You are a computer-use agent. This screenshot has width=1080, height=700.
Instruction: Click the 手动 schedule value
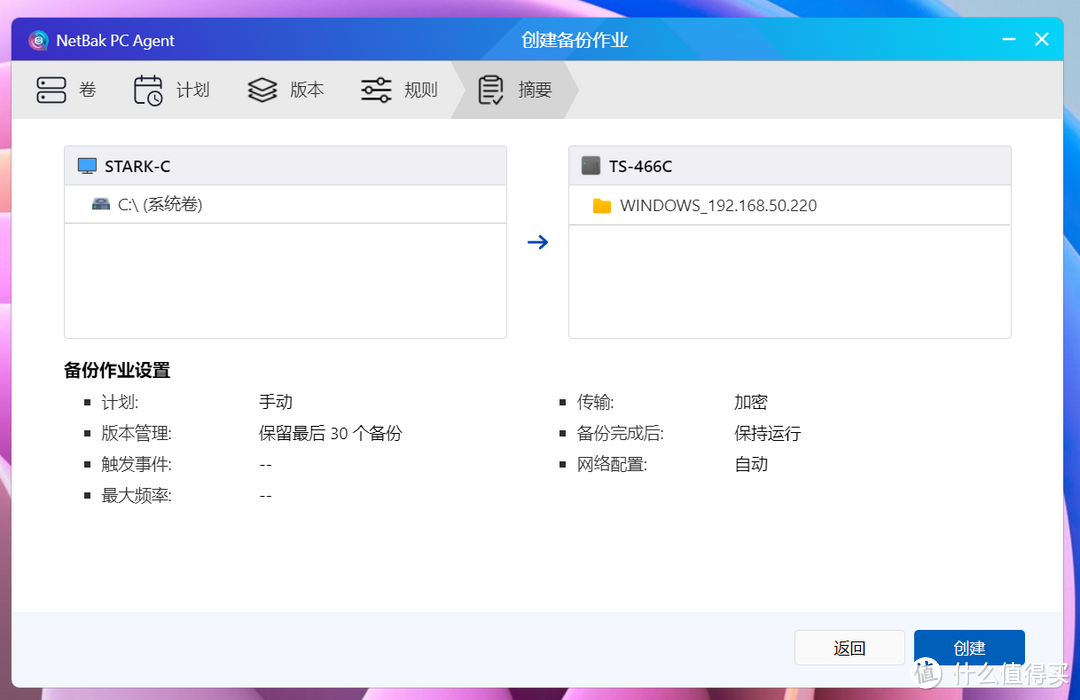tap(275, 402)
